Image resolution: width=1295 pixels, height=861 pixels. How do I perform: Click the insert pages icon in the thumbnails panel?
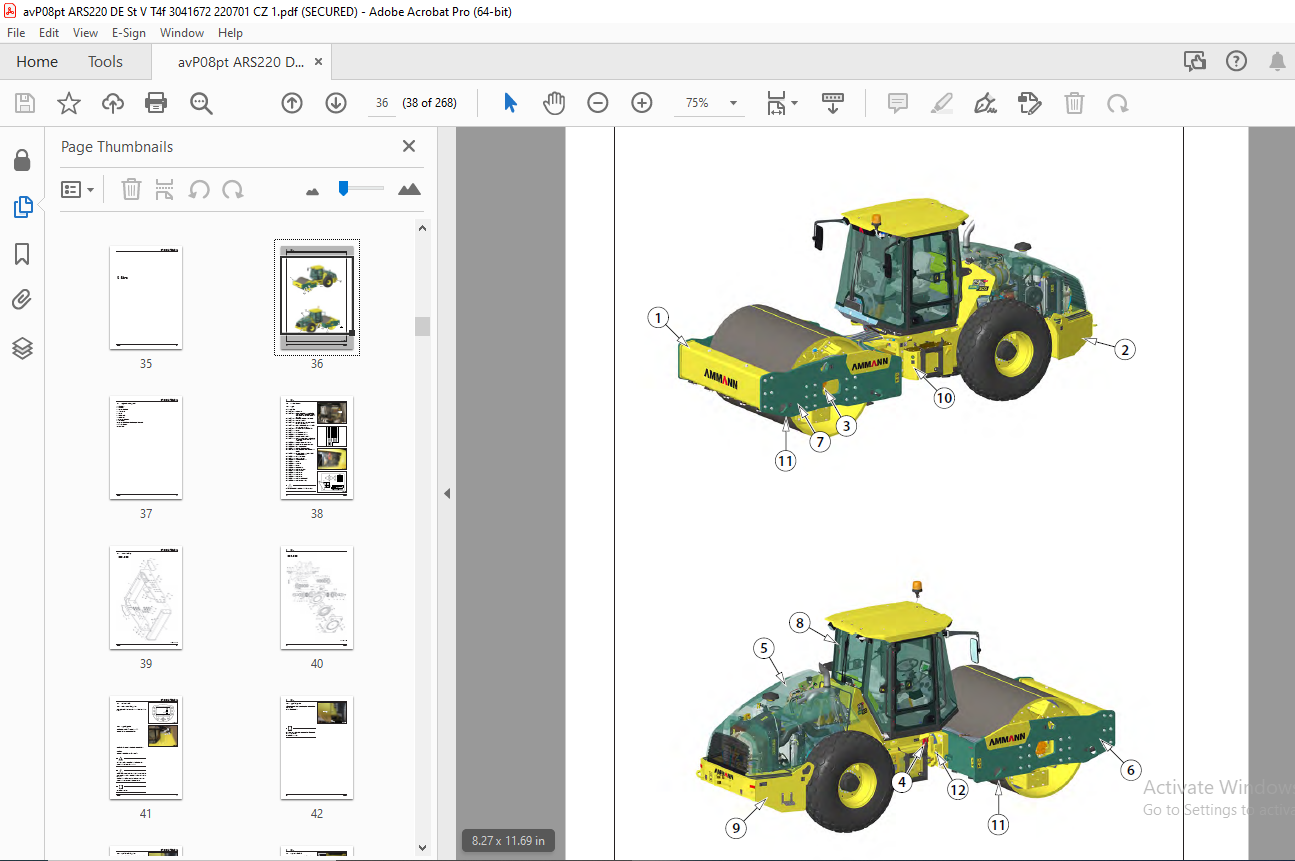coord(166,189)
